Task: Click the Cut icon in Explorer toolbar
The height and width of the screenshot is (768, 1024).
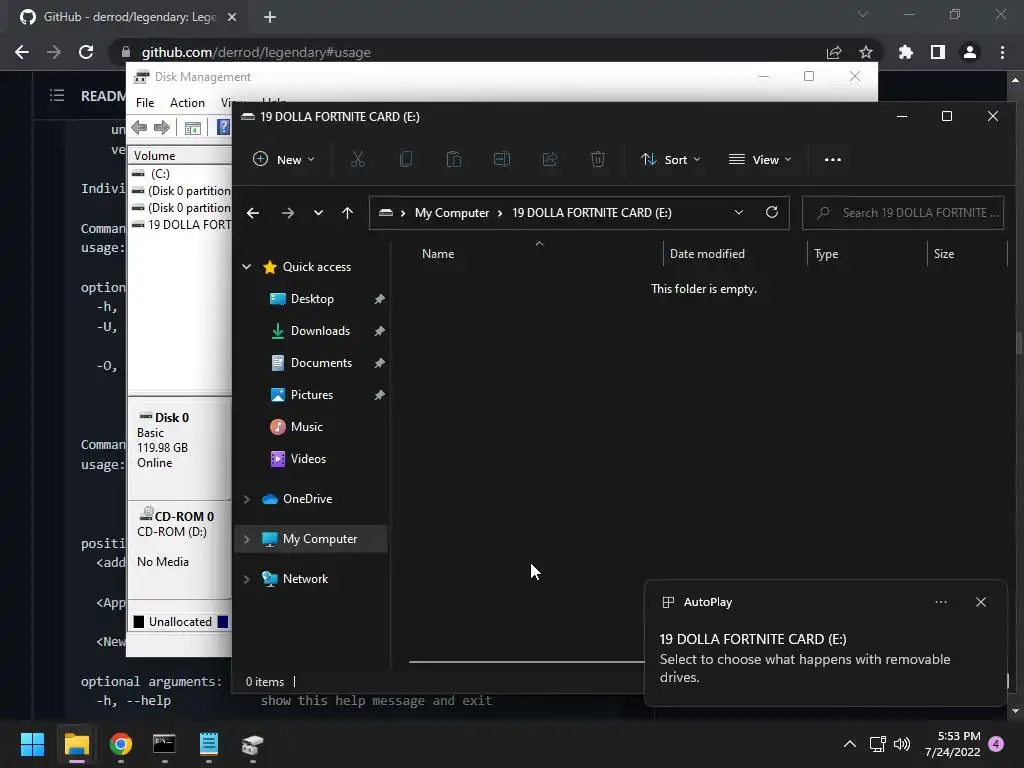Action: click(x=357, y=159)
